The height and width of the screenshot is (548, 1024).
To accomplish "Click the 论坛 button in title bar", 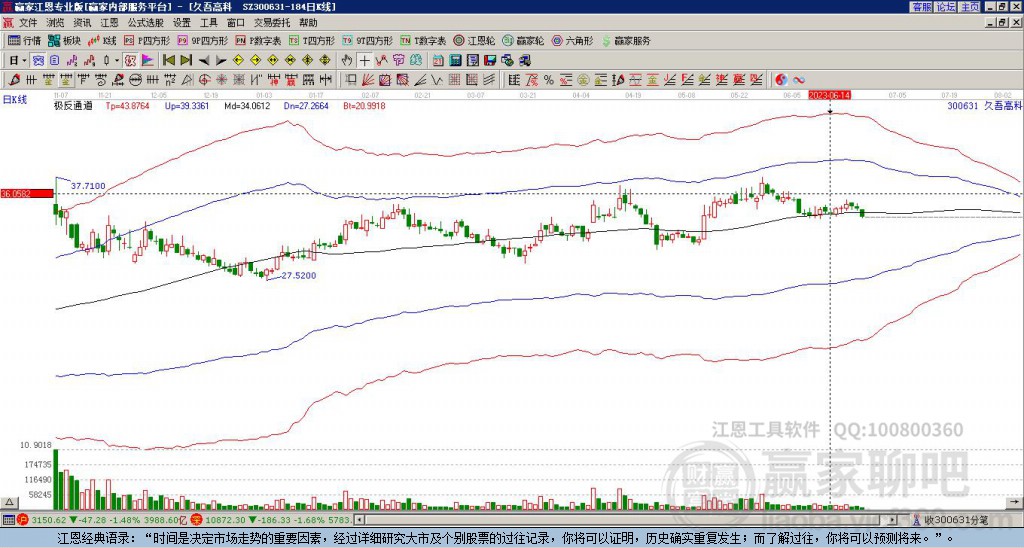I will (945, 7).
